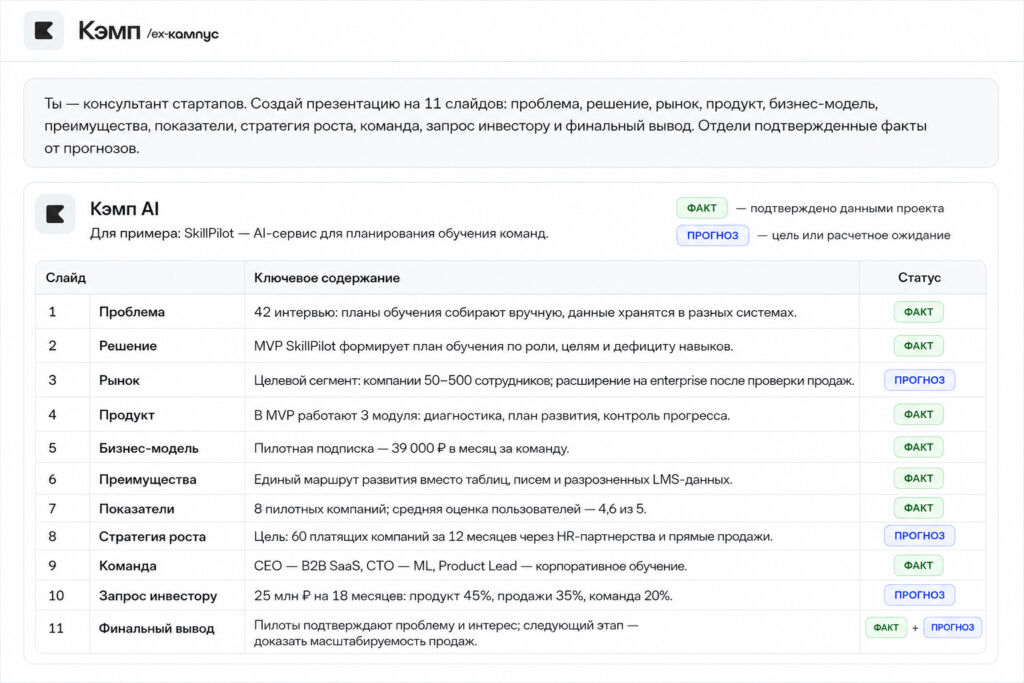Screen dimensions: 1024x683
Task: Click the Кэмп brand name in header
Action: (x=109, y=31)
